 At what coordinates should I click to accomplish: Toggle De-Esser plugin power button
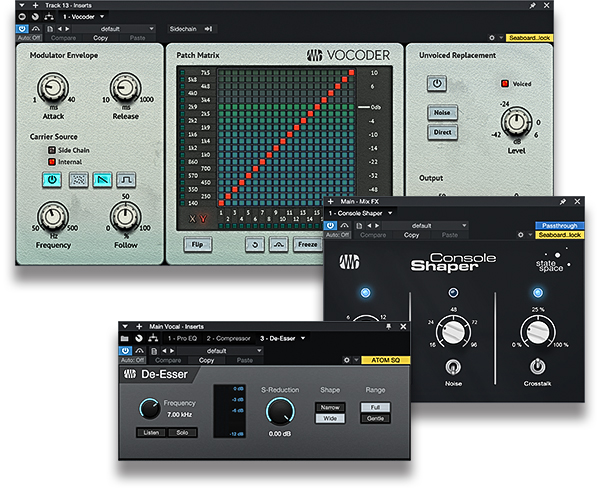125,351
